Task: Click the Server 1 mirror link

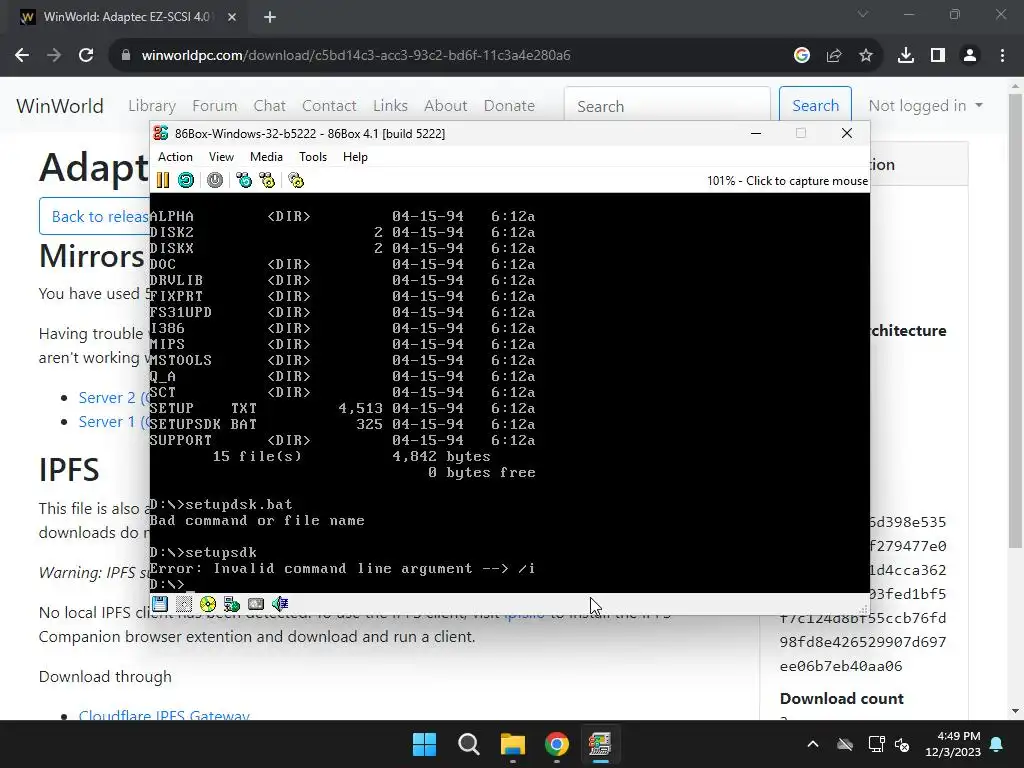Action: pos(114,421)
